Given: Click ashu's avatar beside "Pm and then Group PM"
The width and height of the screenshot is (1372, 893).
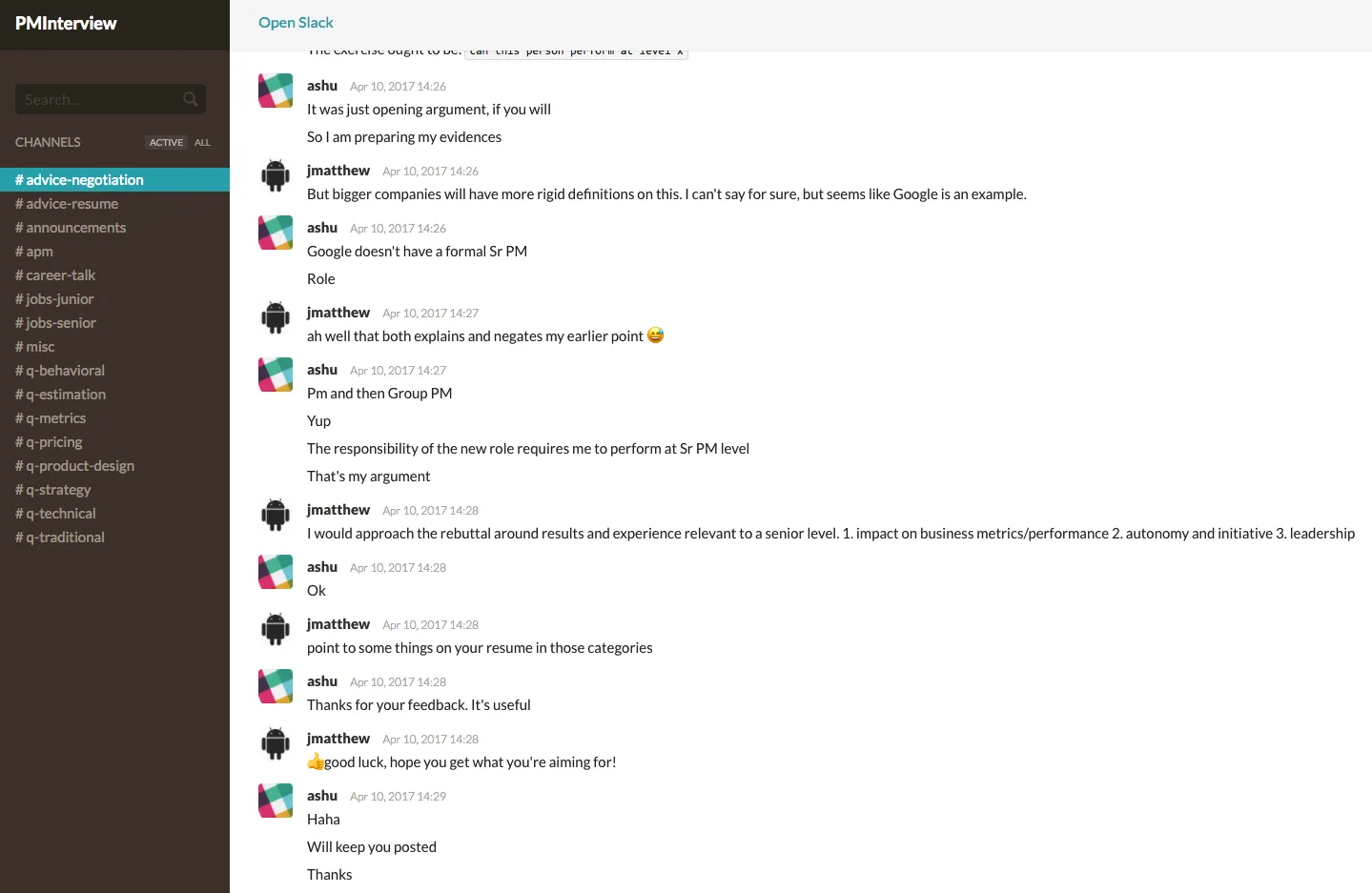Looking at the screenshot, I should [x=276, y=375].
